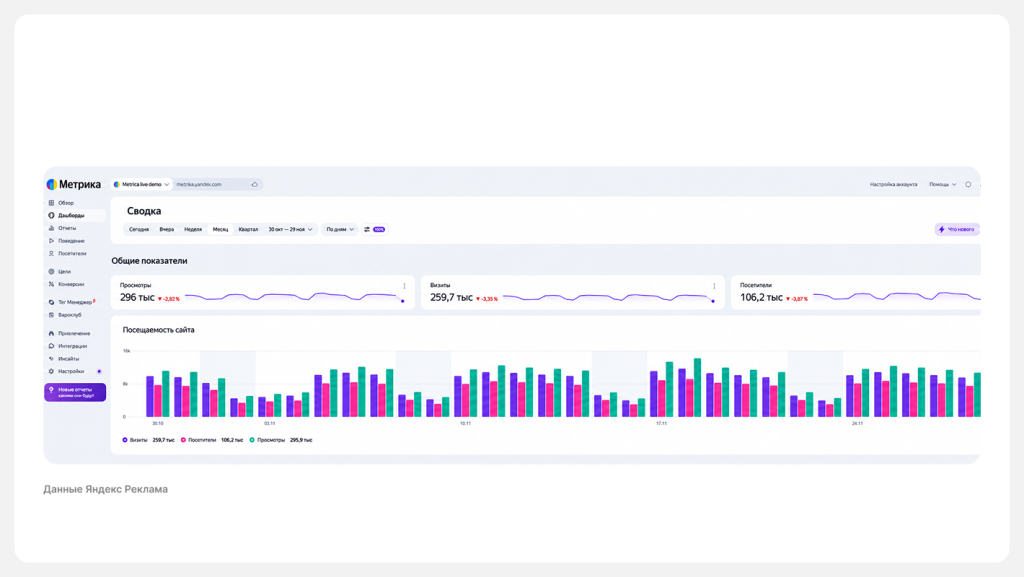Open Привлечение in the sidebar
Screen dimensions: 1024x577
tap(69, 334)
